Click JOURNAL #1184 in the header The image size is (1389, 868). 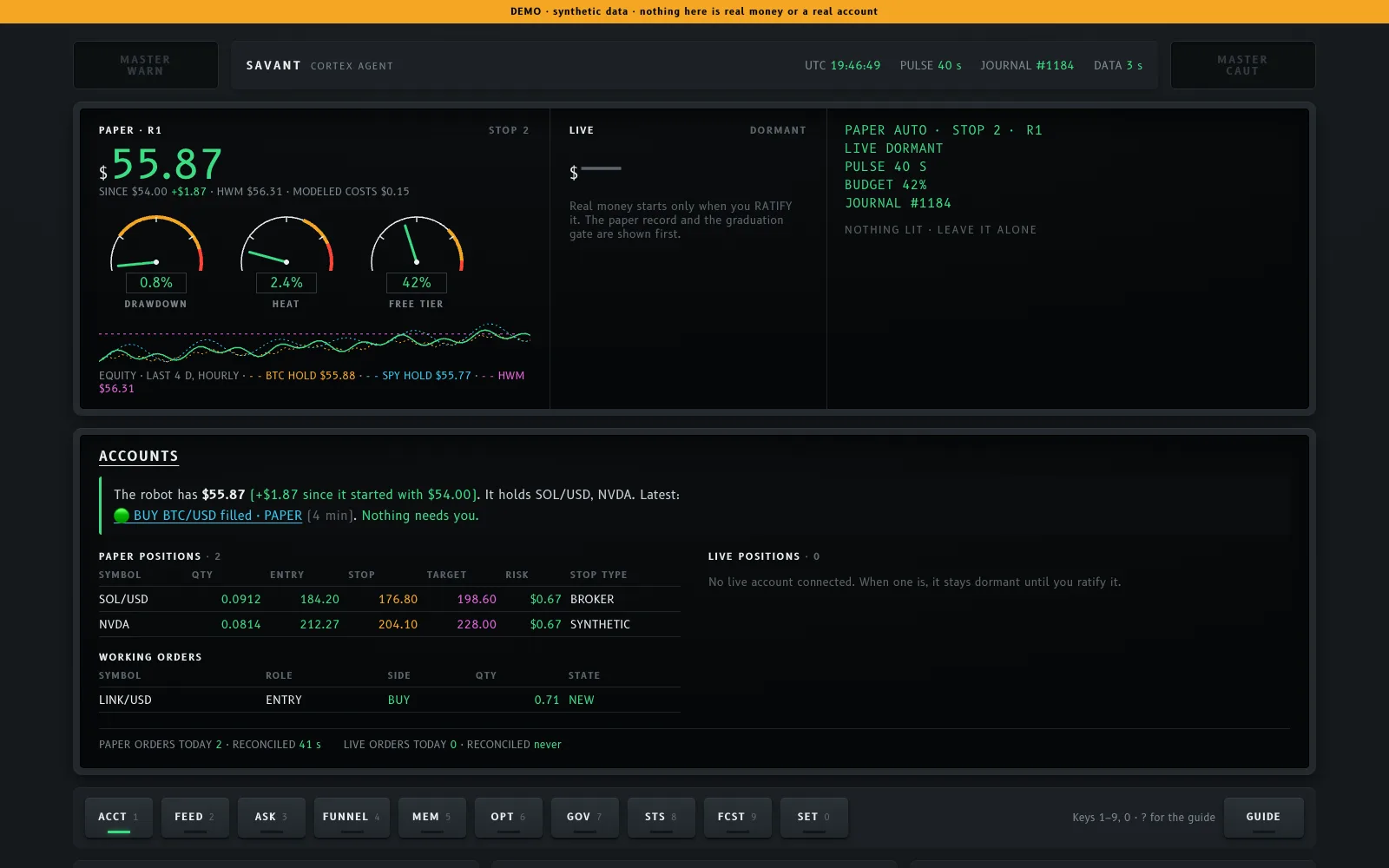1027,66
